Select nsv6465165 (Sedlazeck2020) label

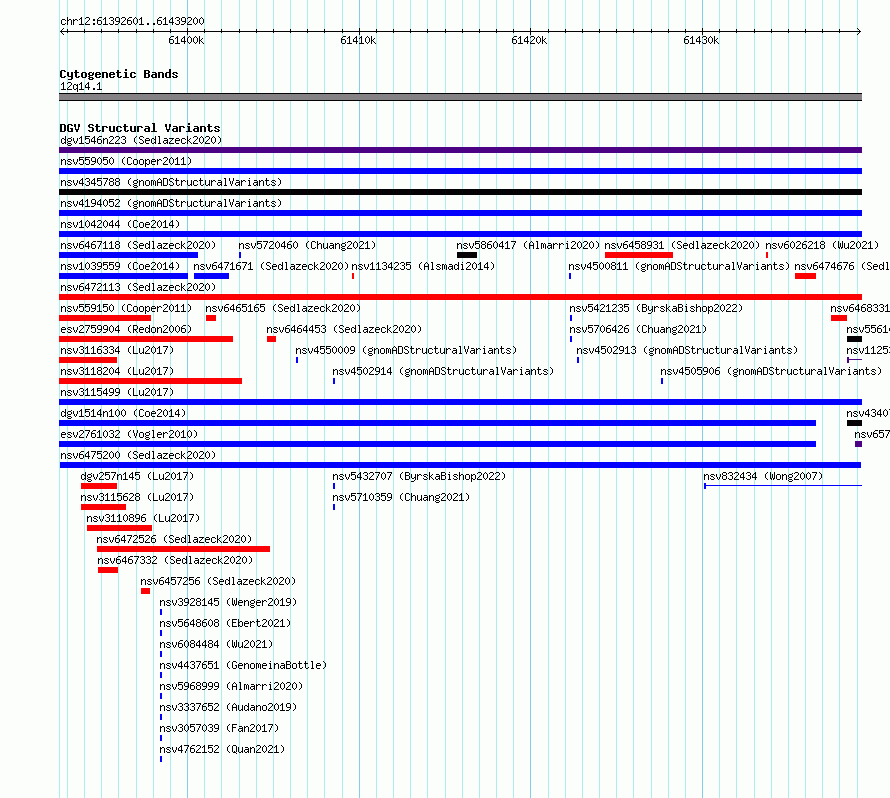pos(283,308)
